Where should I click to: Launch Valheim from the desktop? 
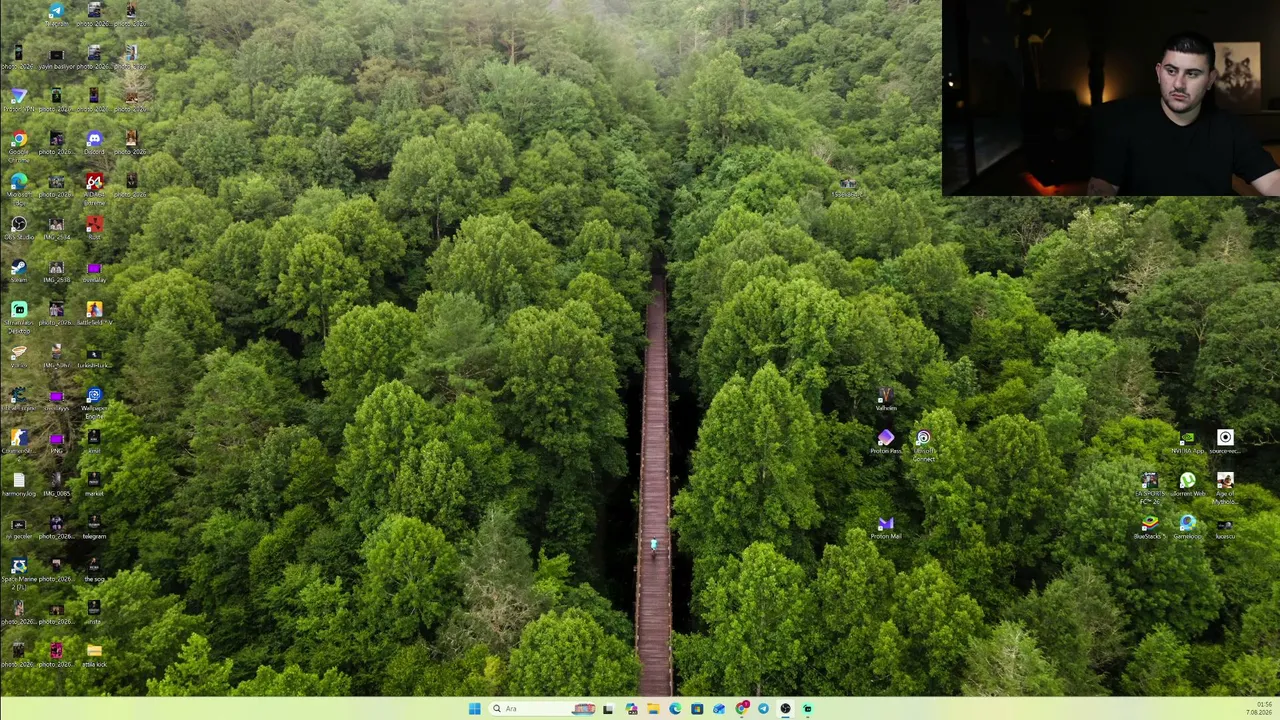point(885,401)
